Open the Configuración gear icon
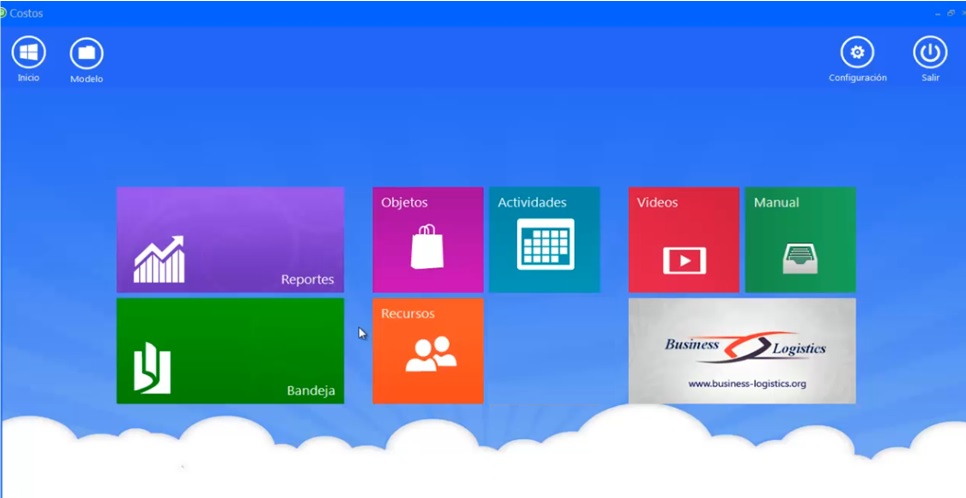Screen dimensions: 966x498 coord(857,52)
